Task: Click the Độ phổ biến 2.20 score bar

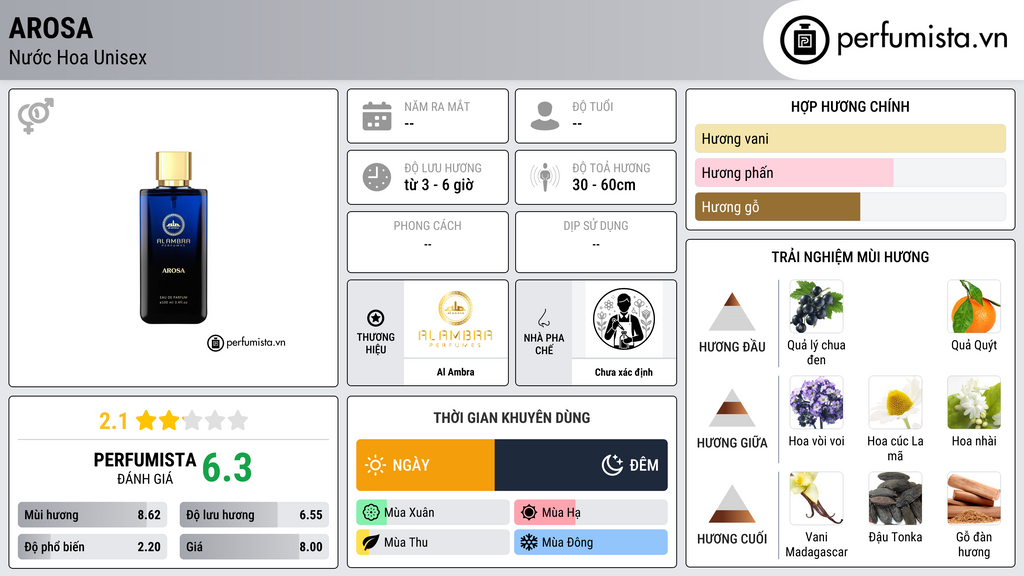Action: [92, 547]
